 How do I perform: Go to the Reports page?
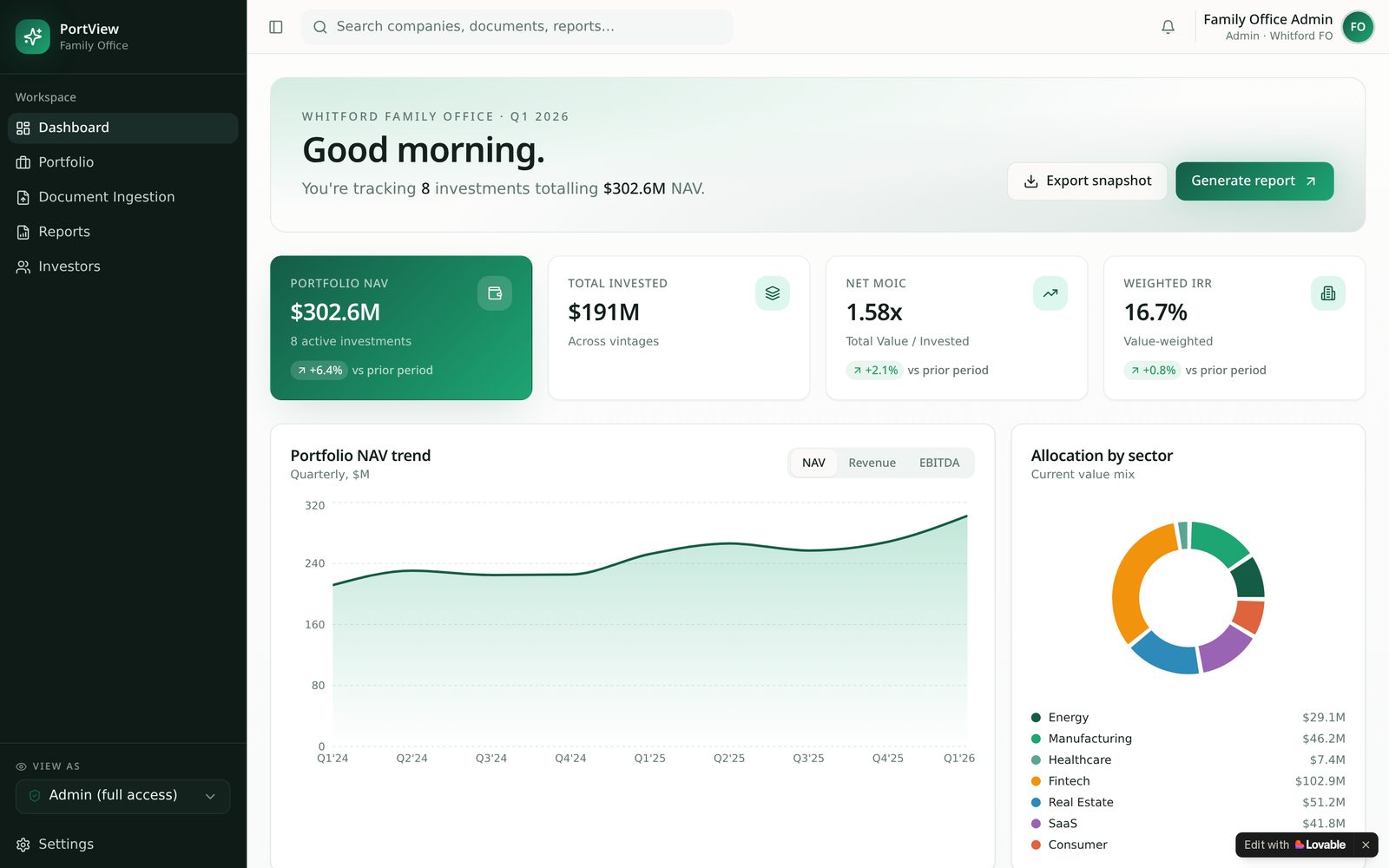pos(122,232)
